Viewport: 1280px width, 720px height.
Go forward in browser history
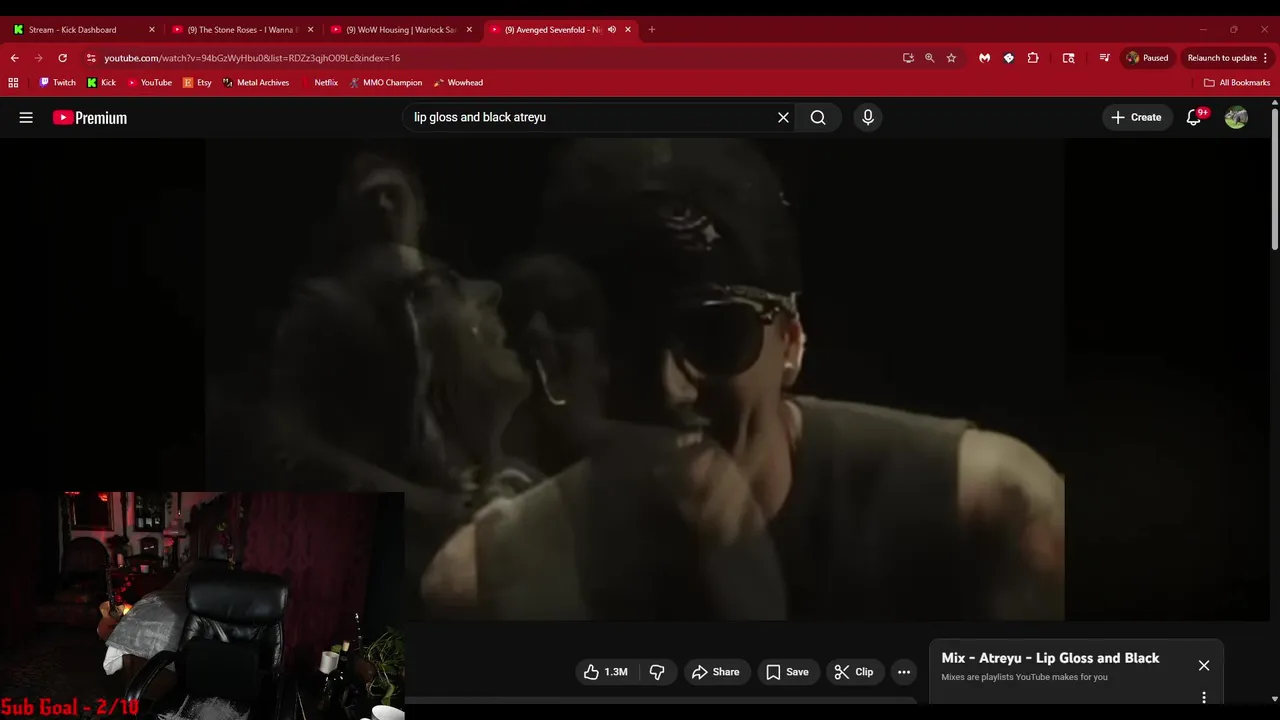(39, 58)
